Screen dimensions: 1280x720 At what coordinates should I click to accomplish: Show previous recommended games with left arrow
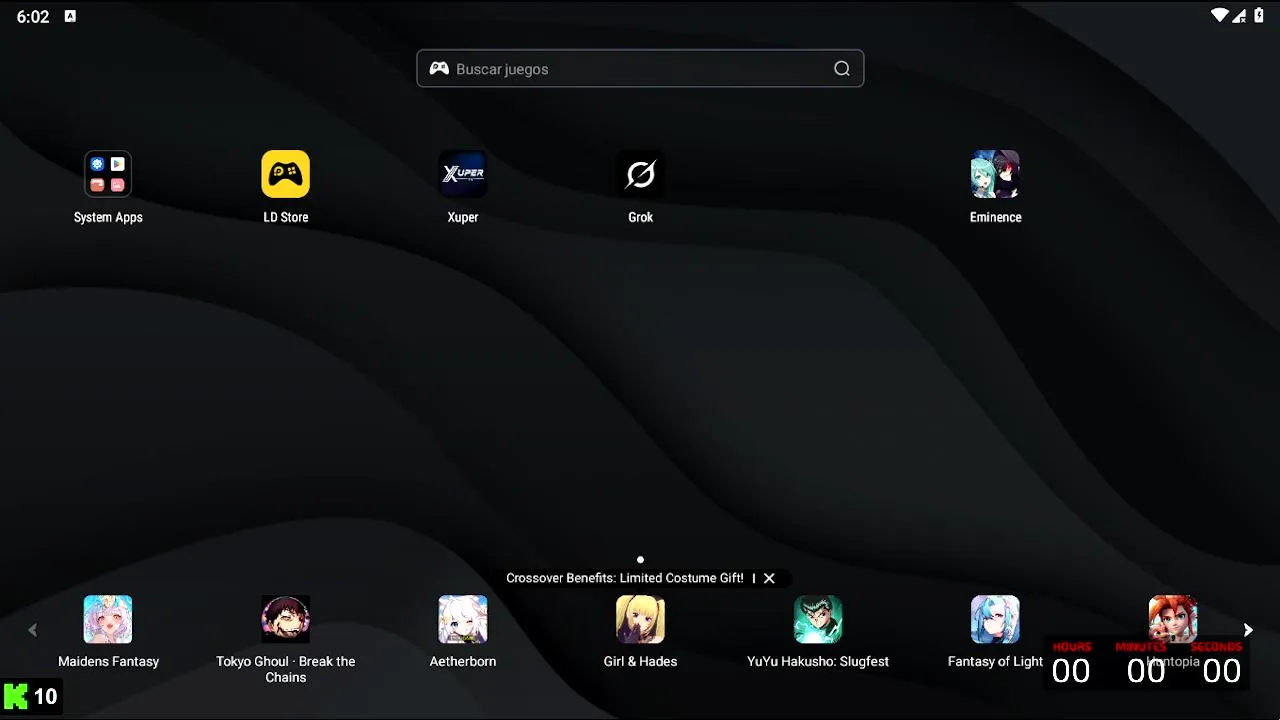(32, 630)
